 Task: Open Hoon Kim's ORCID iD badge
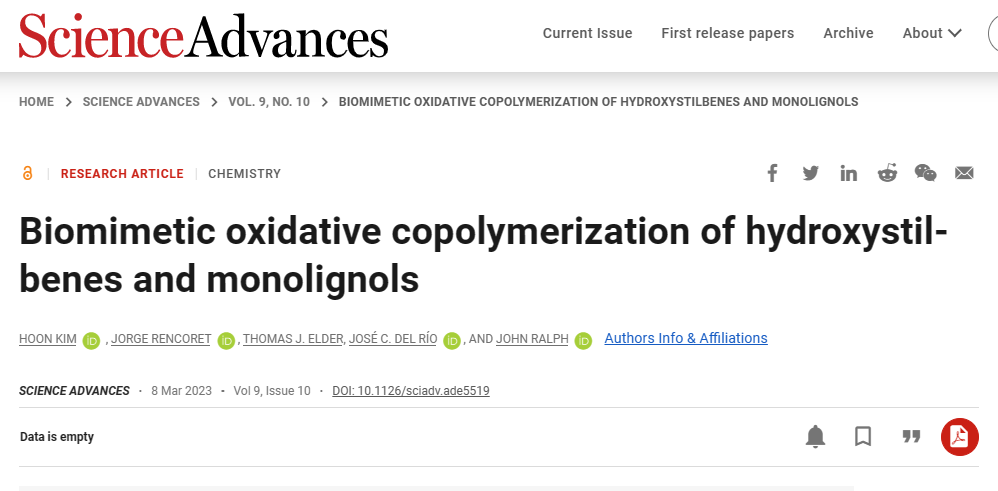(x=92, y=341)
